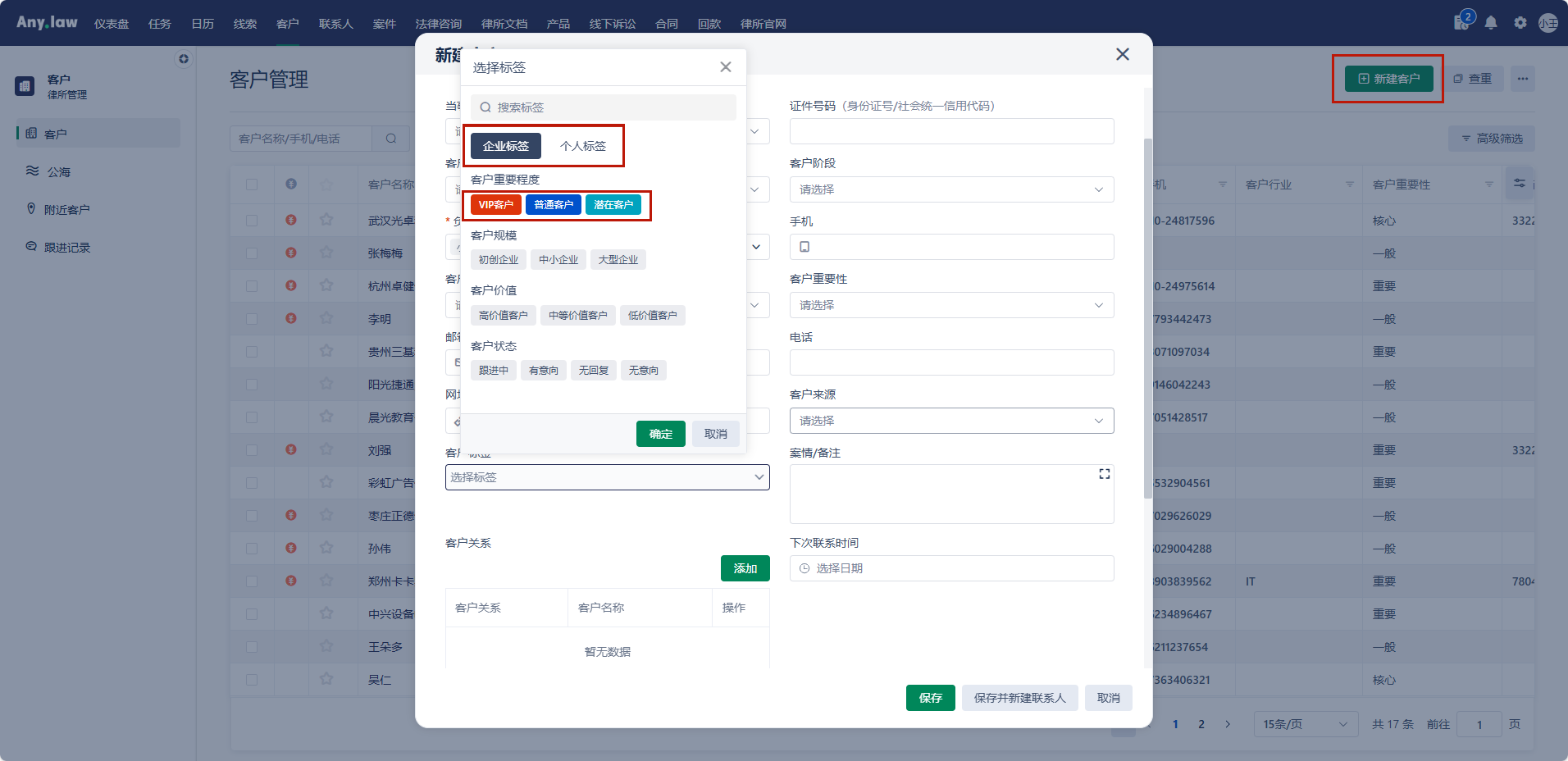Viewport: 1568px width, 761px height.
Task: Click the search icon beside customer search box
Action: tap(391, 139)
